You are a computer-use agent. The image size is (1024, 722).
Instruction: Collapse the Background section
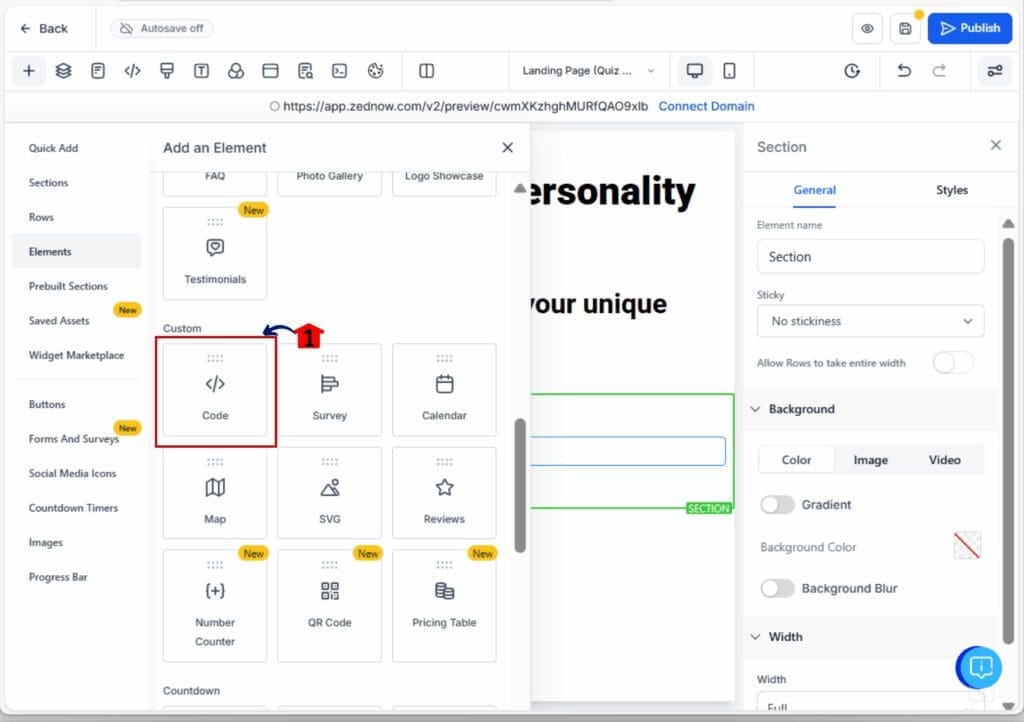755,409
